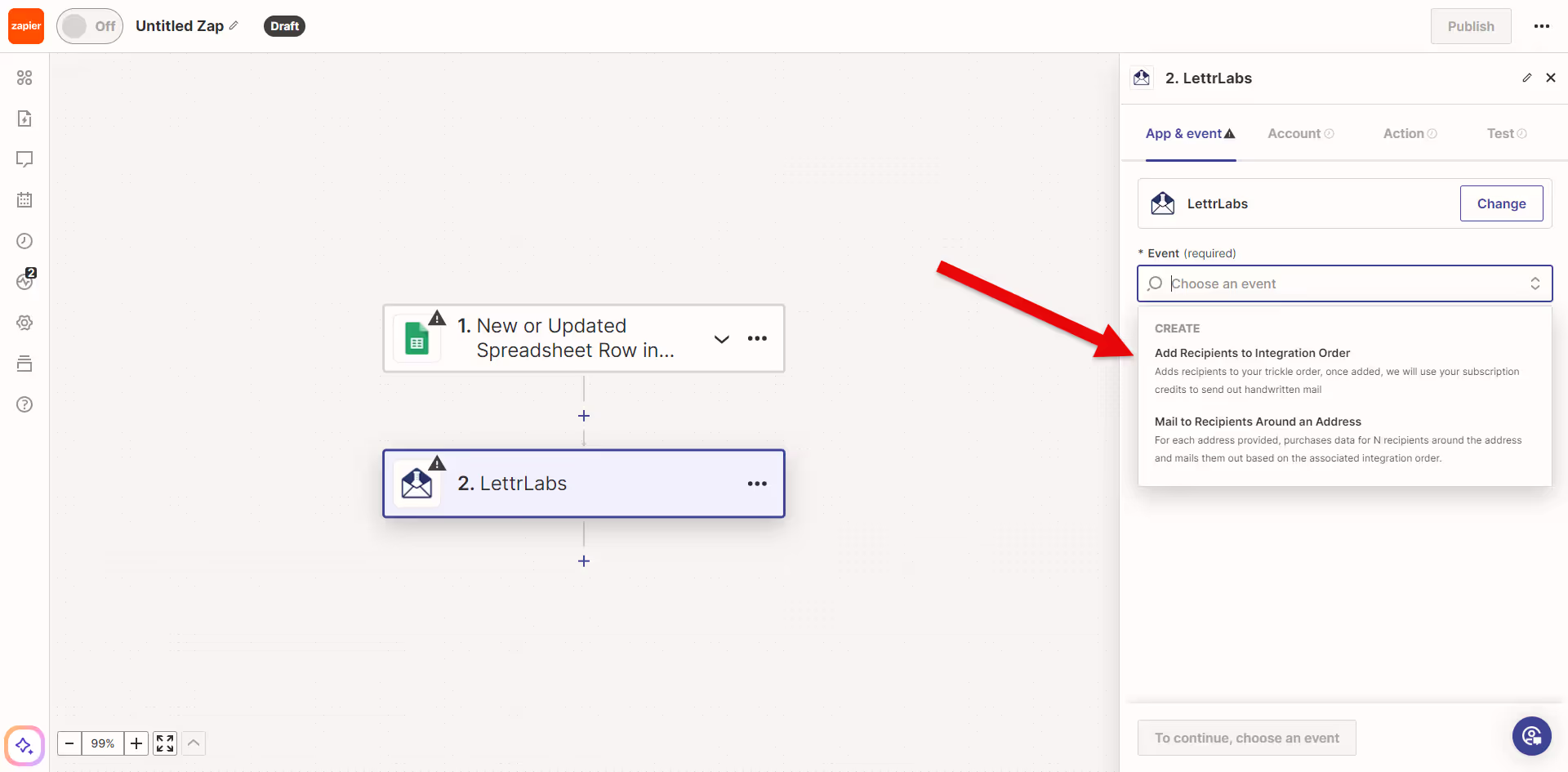Zoom out with the minus button
This screenshot has width=1568, height=772.
pyautogui.click(x=69, y=743)
